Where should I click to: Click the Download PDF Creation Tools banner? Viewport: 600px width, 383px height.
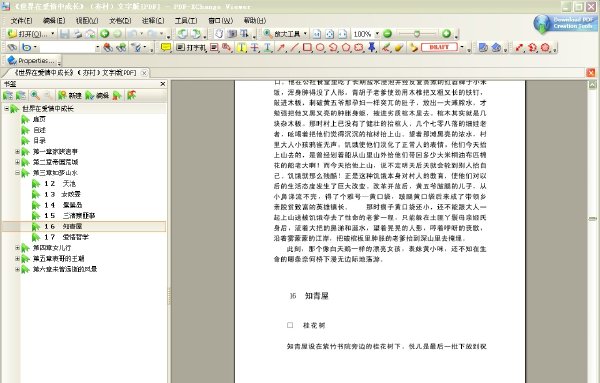[x=565, y=23]
